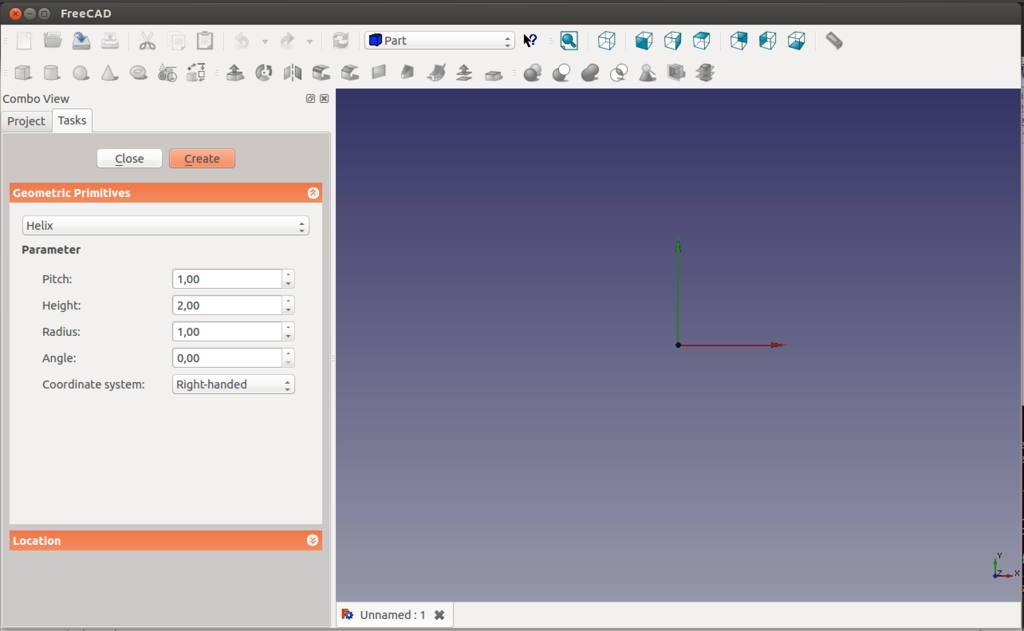Activate the What's This help pointer
Image resolution: width=1024 pixels, height=631 pixels.
(x=530, y=41)
